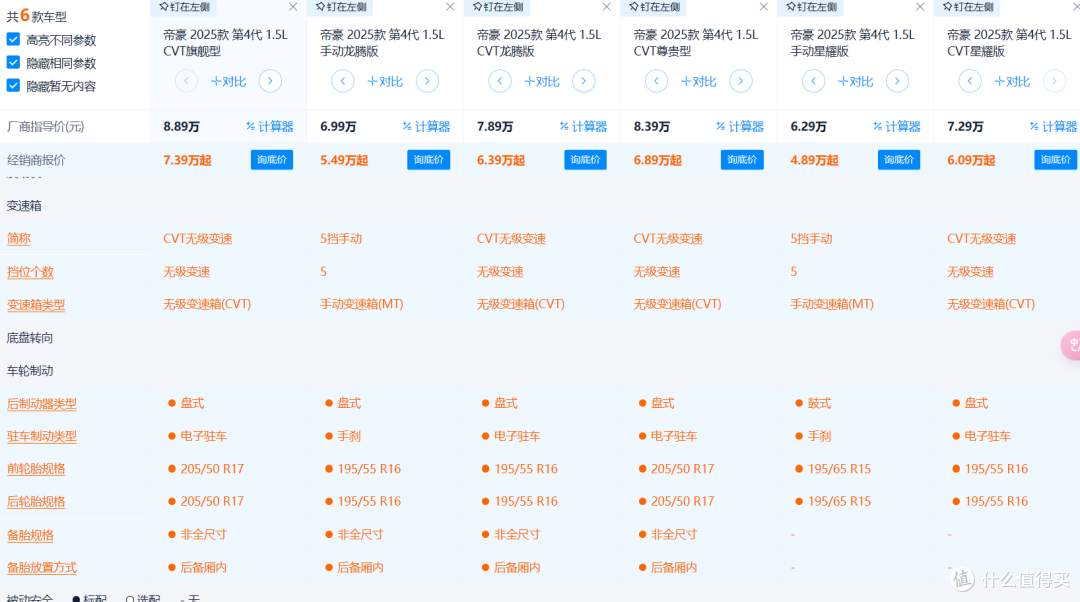
Task: Pin CVT星耀版 column to the left
Action: [x=968, y=7]
